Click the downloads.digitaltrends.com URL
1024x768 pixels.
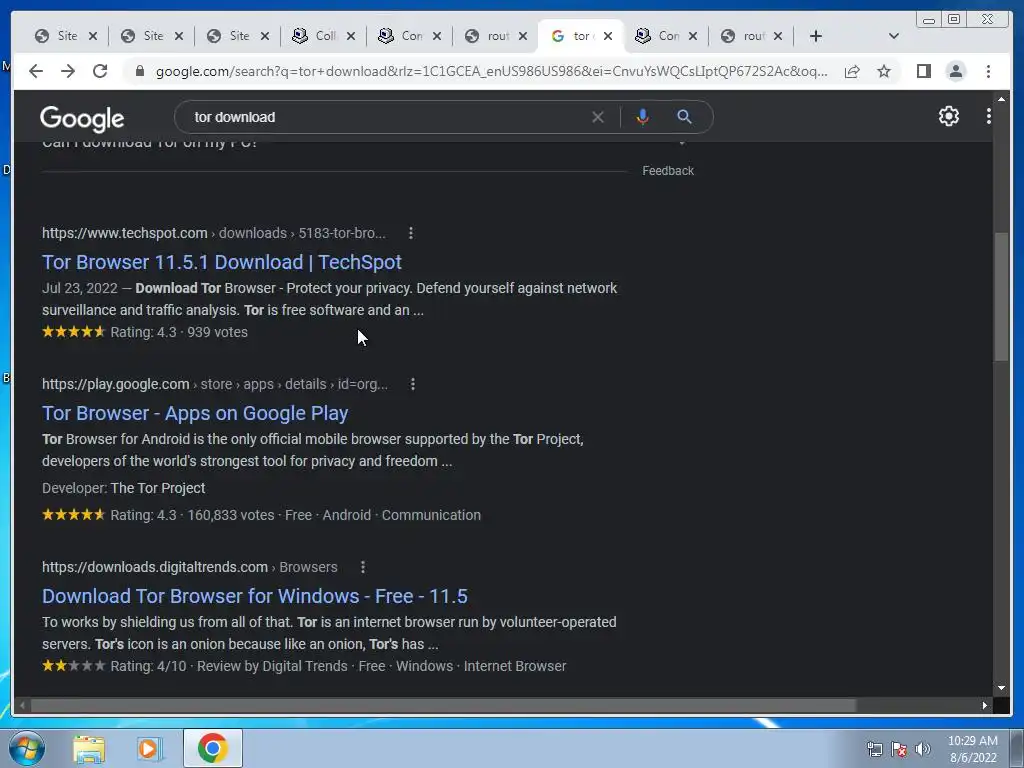coord(189,567)
